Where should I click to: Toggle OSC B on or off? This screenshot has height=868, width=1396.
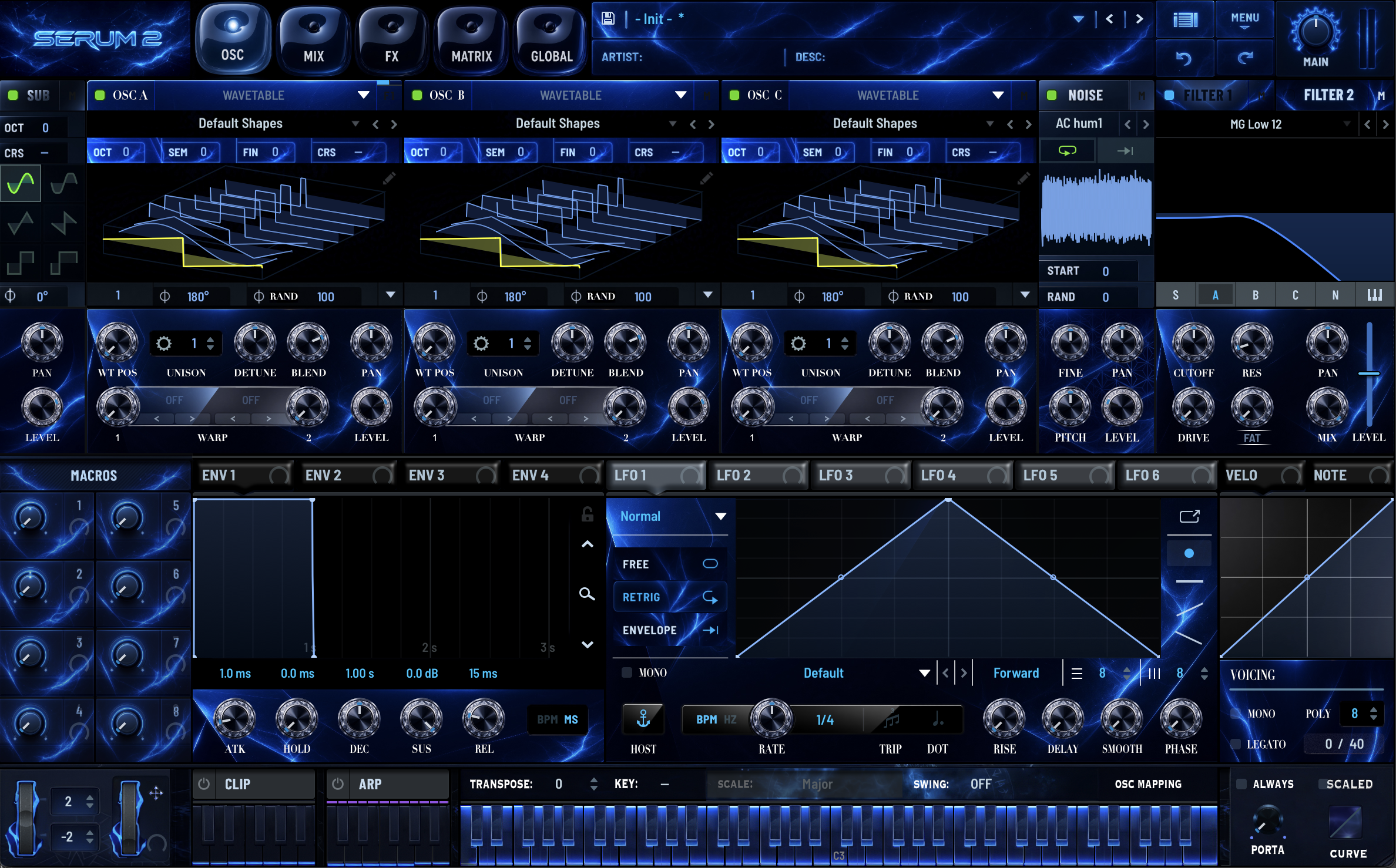(417, 95)
